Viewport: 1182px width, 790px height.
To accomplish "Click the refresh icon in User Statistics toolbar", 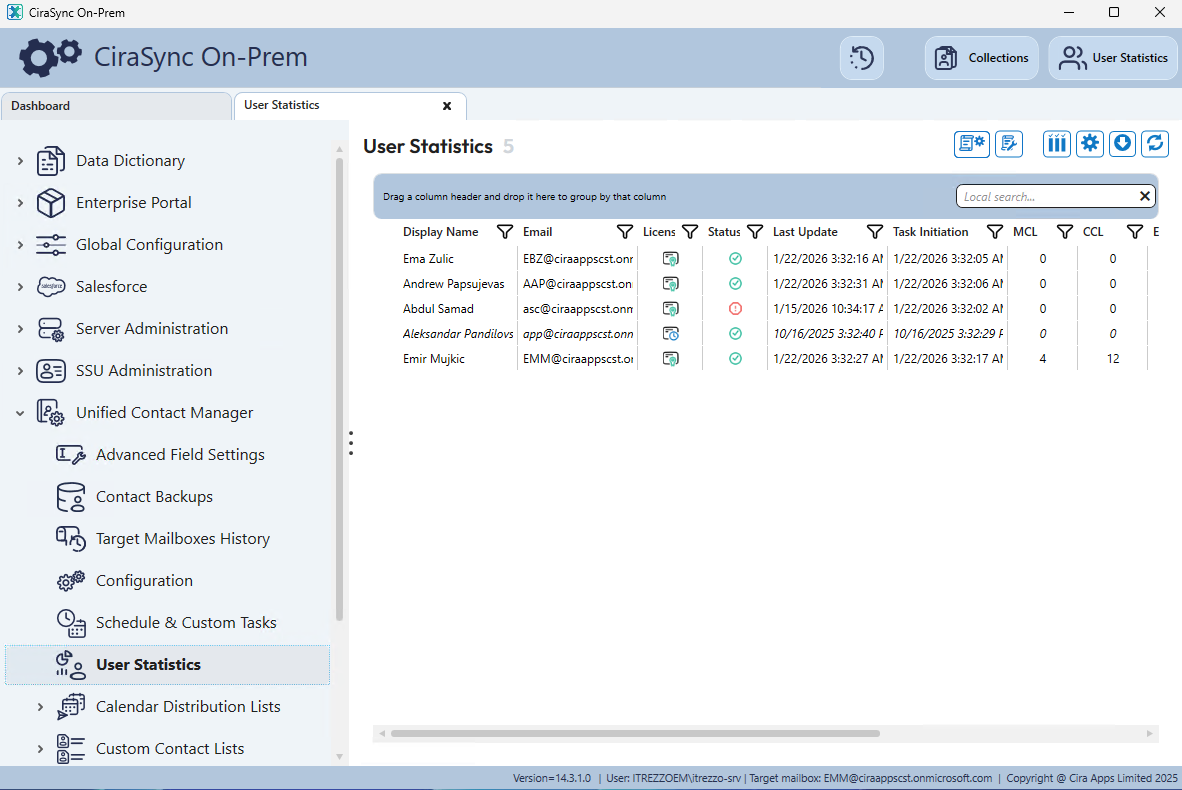I will pyautogui.click(x=1156, y=144).
